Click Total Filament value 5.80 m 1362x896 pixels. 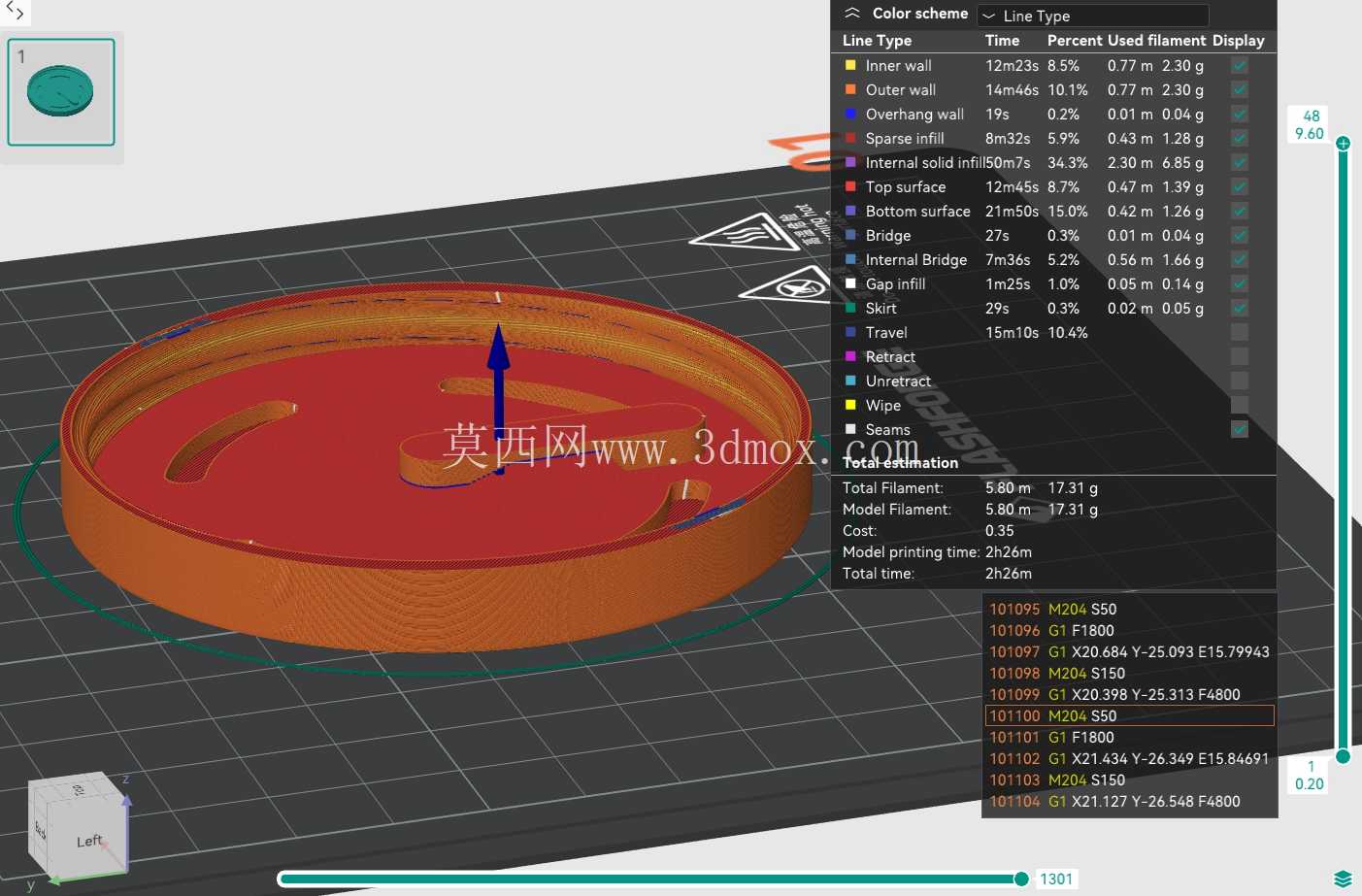tap(1008, 487)
